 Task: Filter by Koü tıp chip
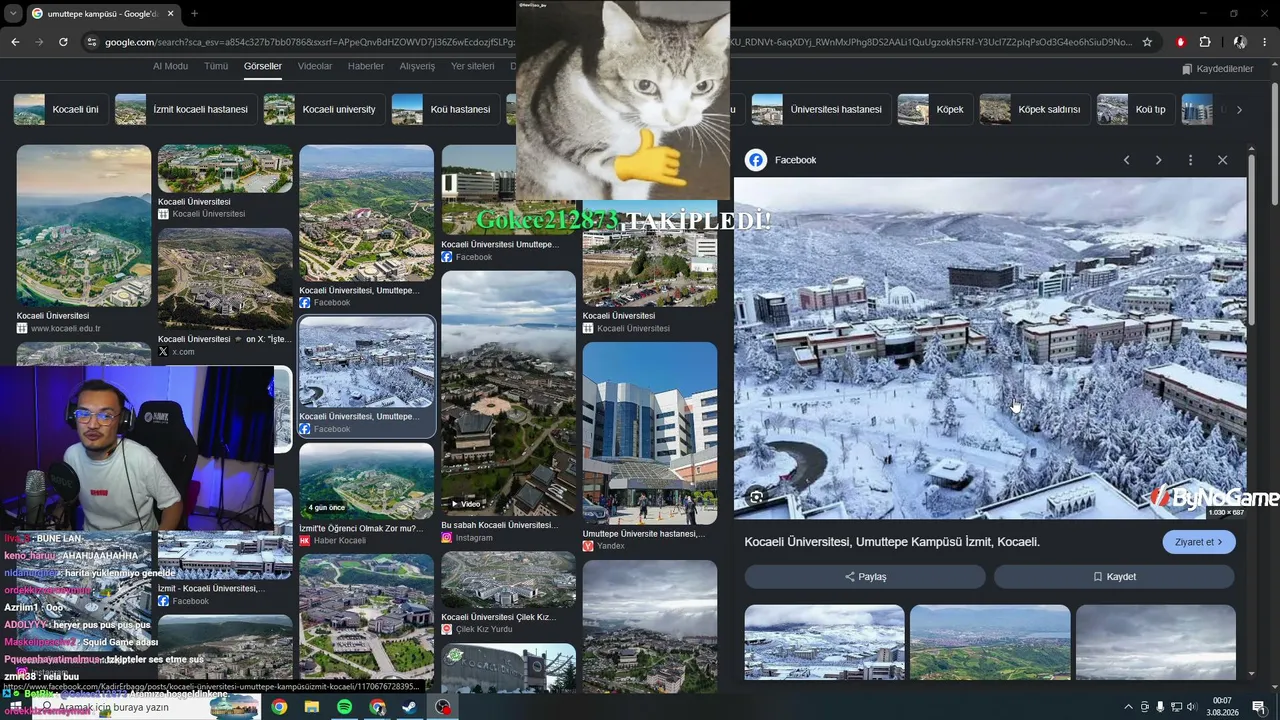1136,109
